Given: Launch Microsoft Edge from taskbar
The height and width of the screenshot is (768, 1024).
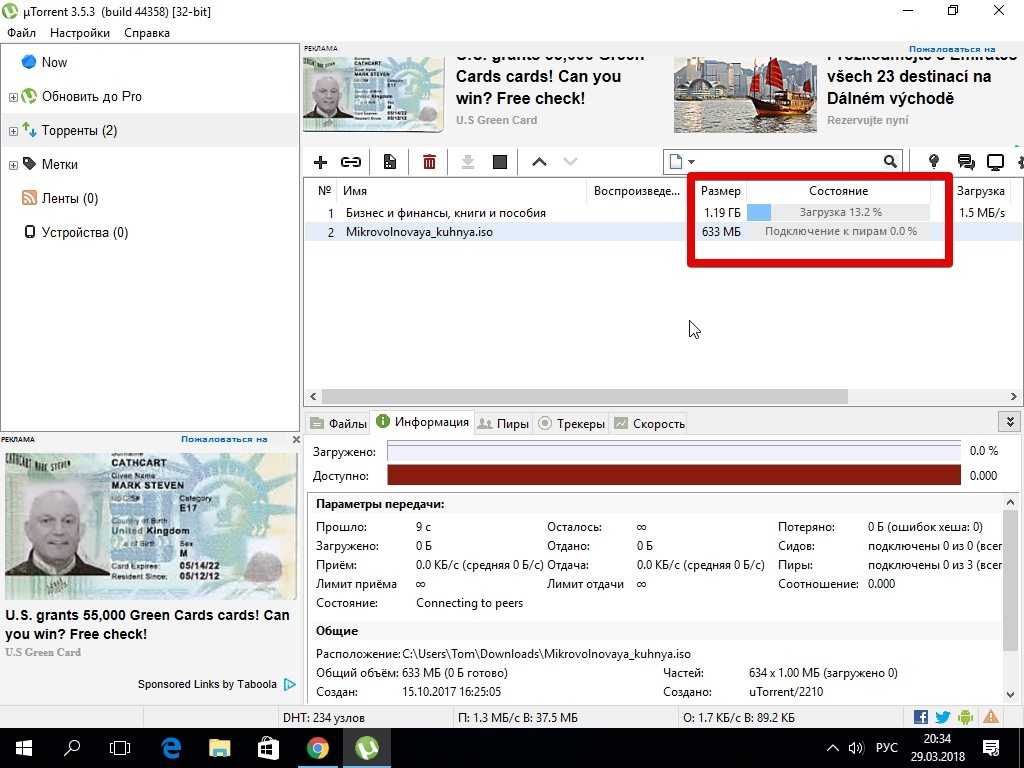Looking at the screenshot, I should pyautogui.click(x=171, y=748).
